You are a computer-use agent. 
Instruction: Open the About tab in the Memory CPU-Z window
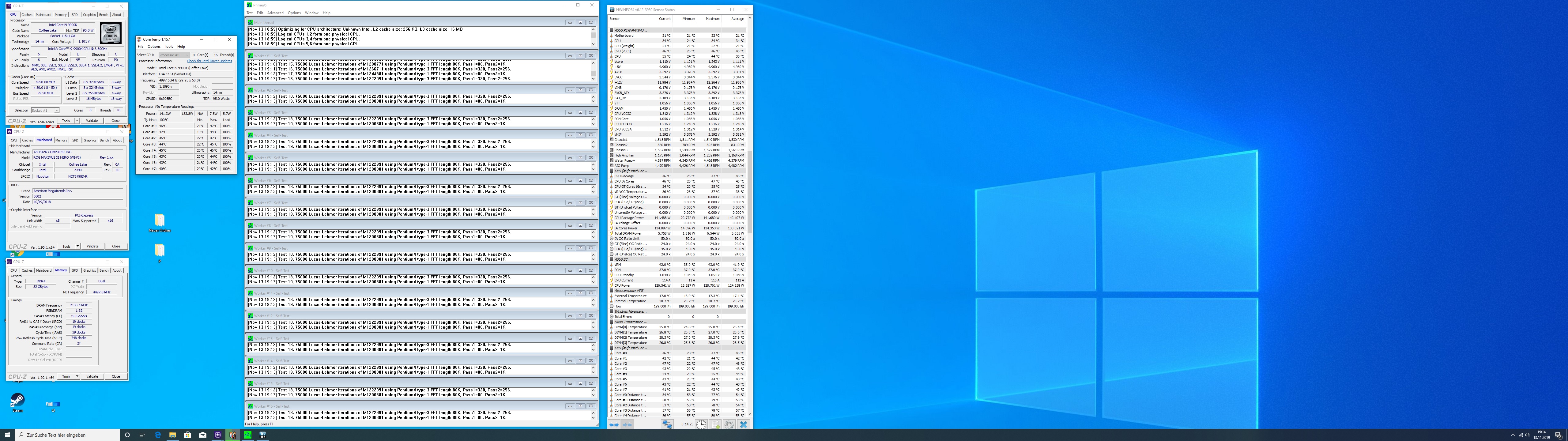tap(117, 270)
